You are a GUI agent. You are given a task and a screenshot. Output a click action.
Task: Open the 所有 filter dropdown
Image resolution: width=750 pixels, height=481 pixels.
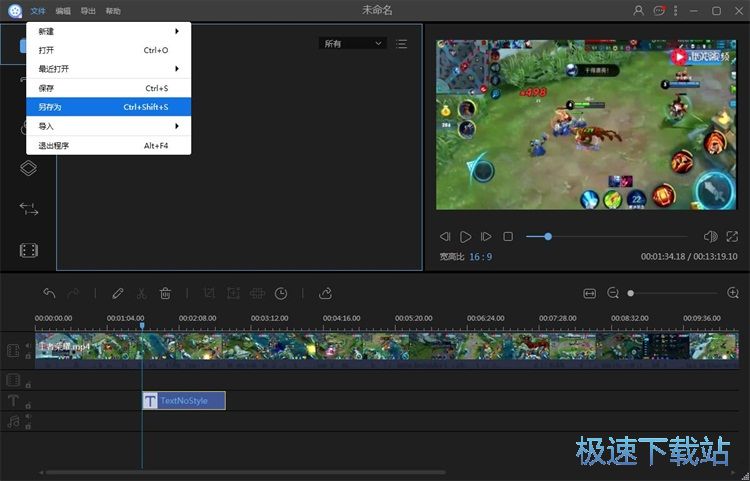[353, 44]
